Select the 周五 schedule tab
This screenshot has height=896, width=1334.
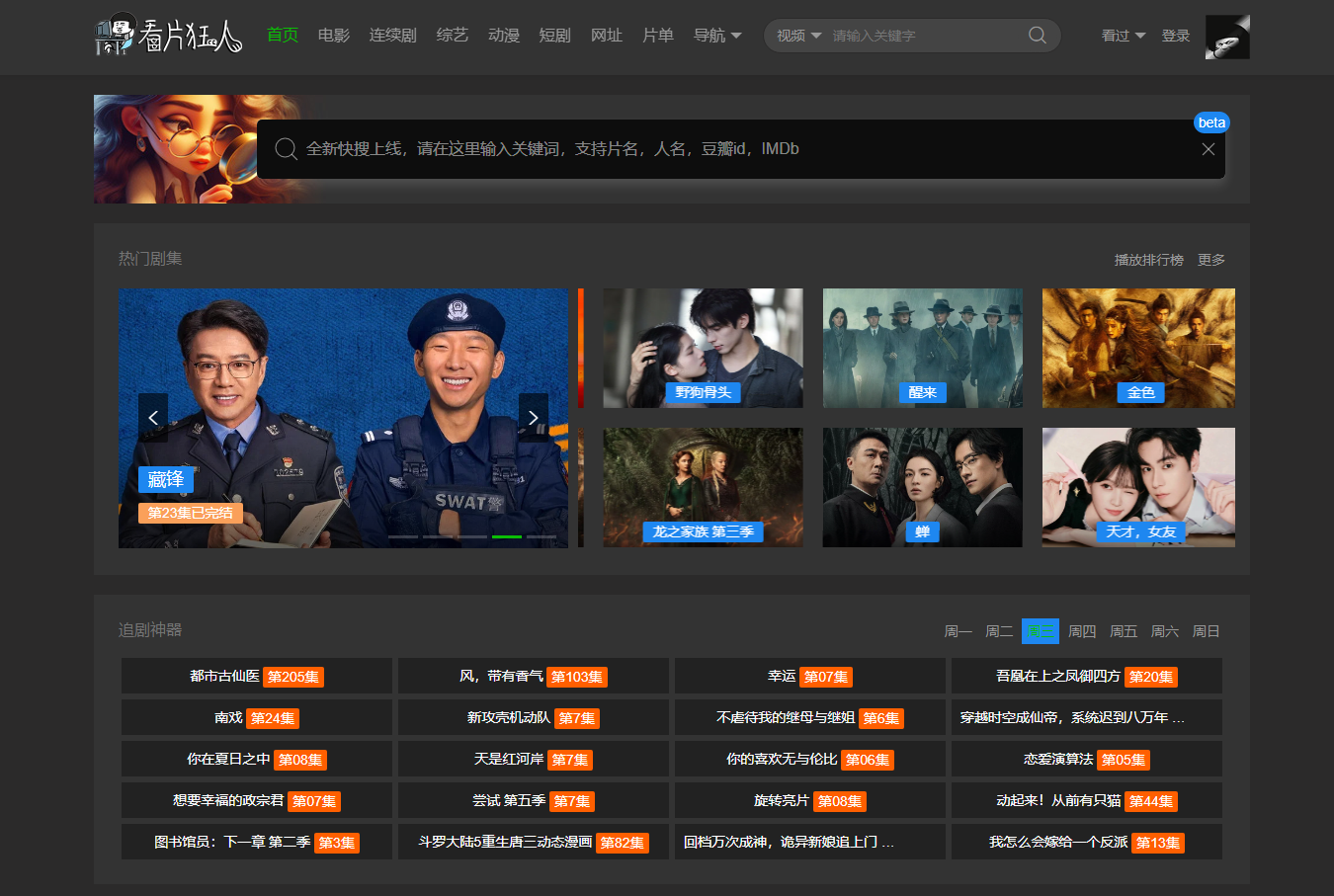pos(1124,631)
